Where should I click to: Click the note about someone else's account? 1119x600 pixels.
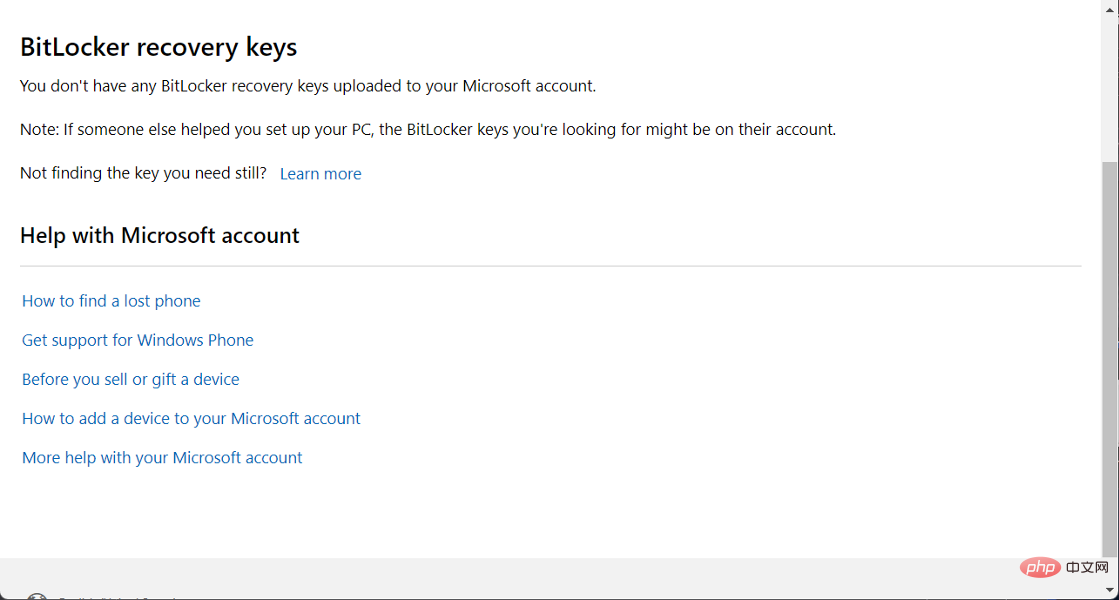click(428, 130)
